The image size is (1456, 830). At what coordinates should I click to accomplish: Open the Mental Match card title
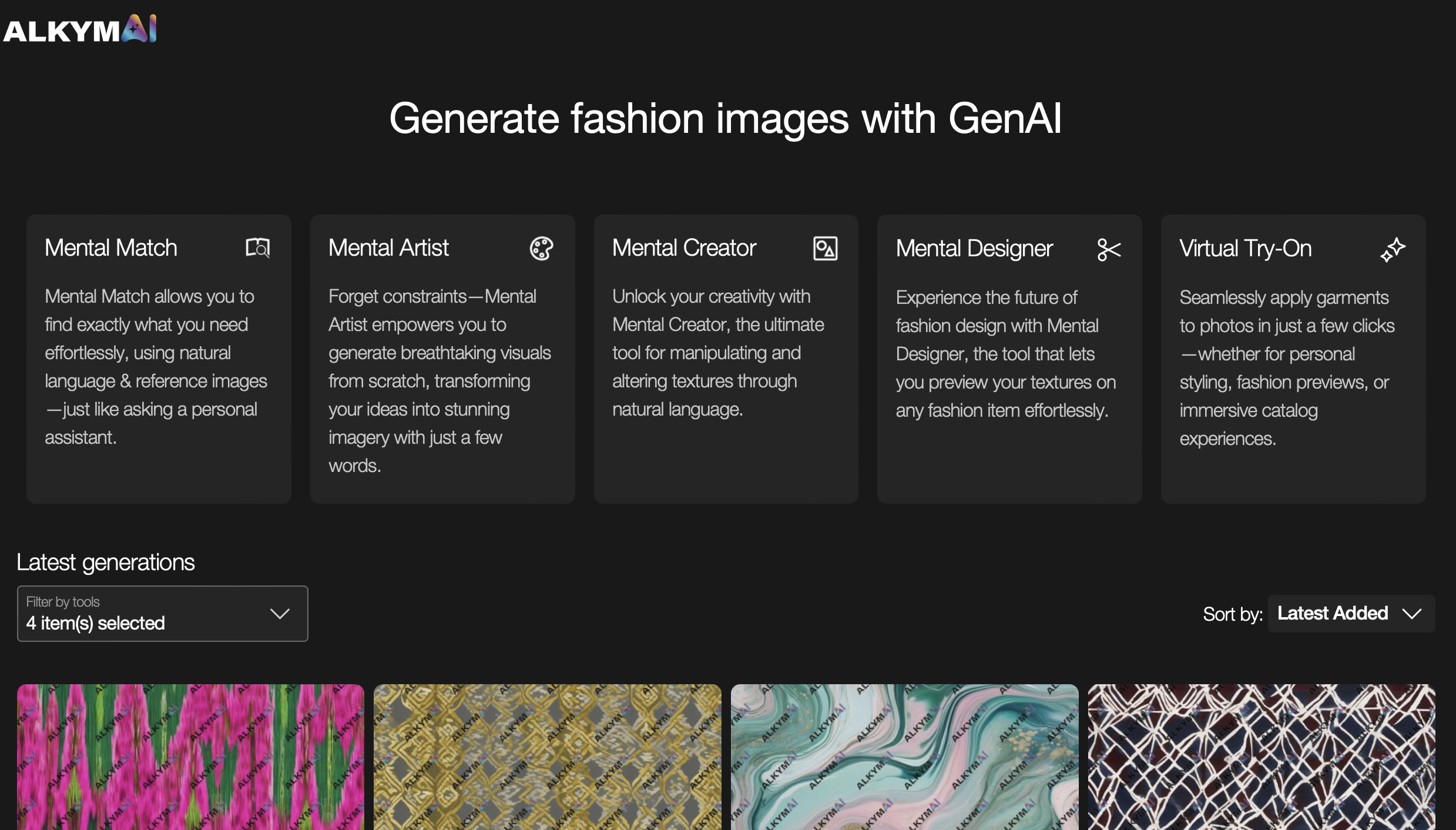111,248
